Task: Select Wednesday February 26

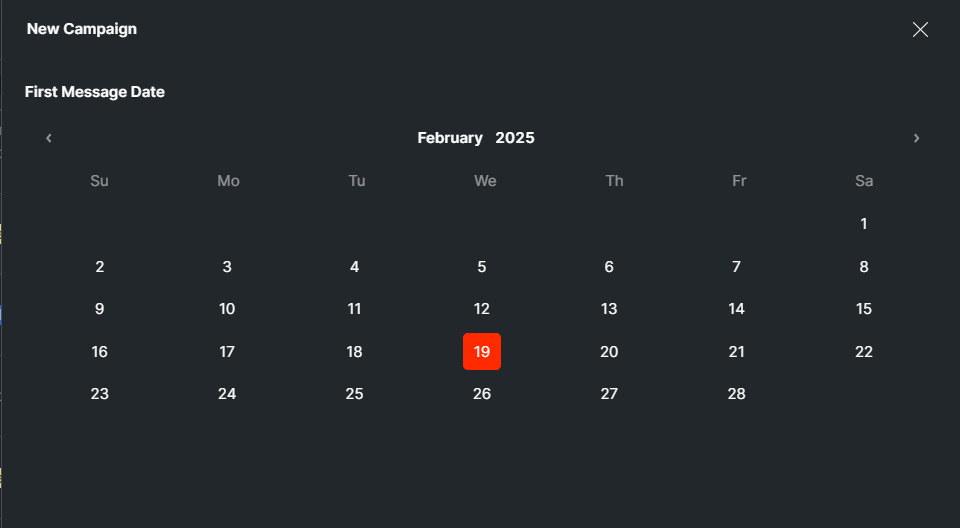Action: 482,394
